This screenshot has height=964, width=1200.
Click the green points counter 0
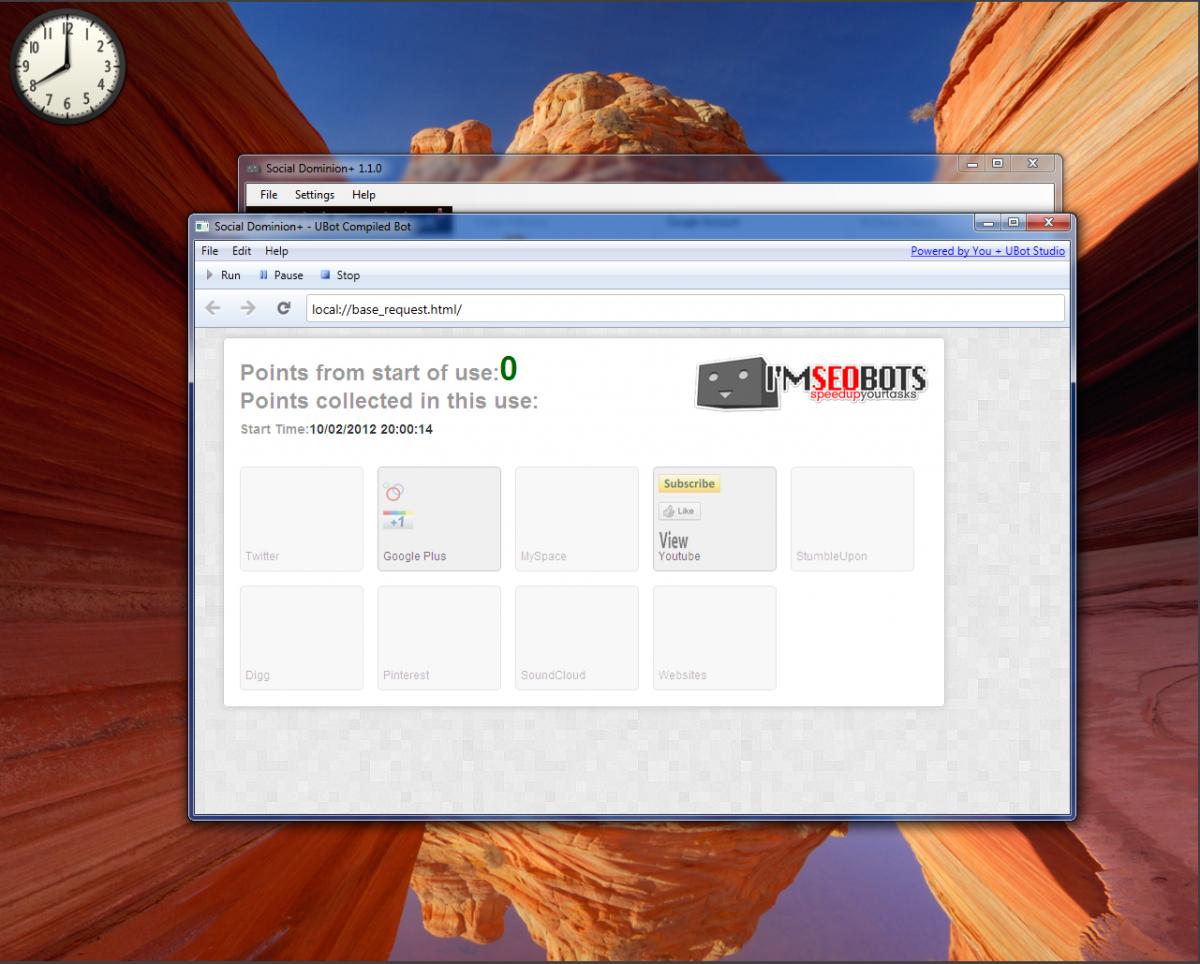509,369
